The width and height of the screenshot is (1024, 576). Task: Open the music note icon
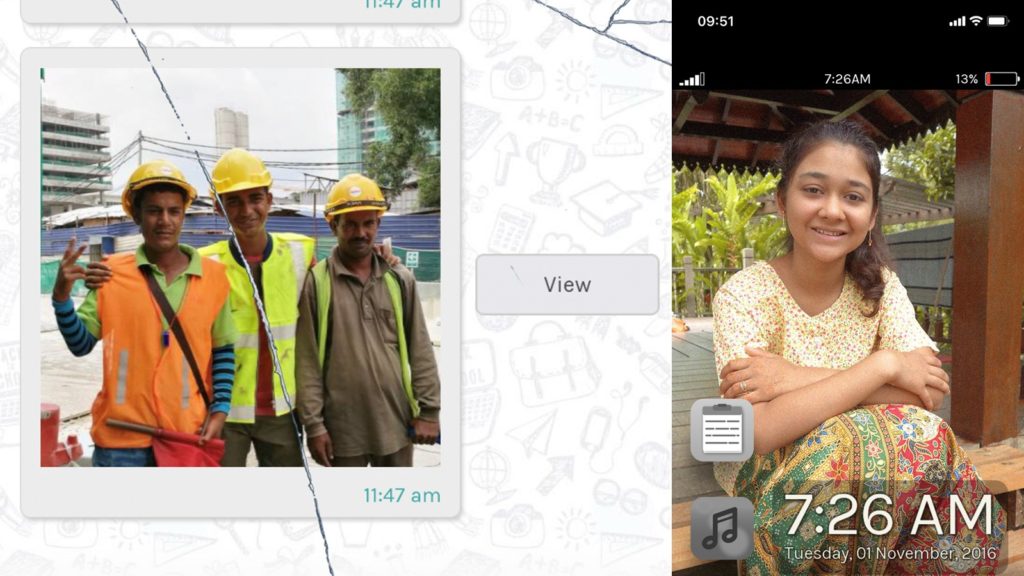(x=722, y=528)
